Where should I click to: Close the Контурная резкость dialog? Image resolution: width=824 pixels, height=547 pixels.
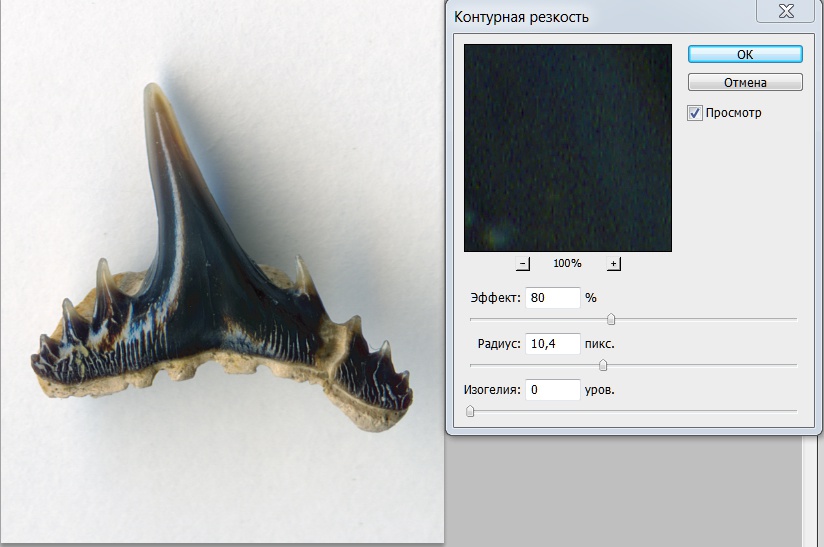tap(788, 11)
